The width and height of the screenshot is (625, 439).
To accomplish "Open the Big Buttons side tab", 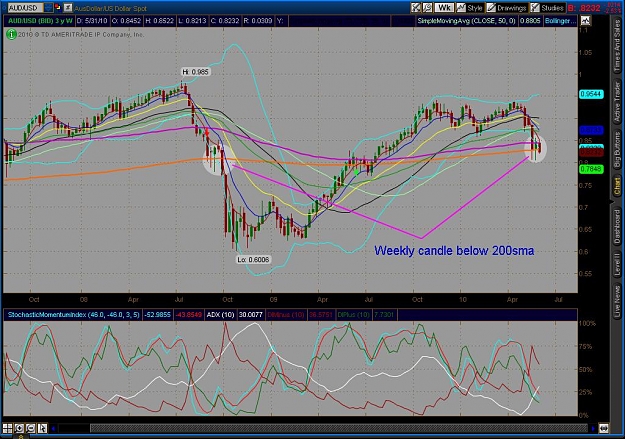I will 617,150.
